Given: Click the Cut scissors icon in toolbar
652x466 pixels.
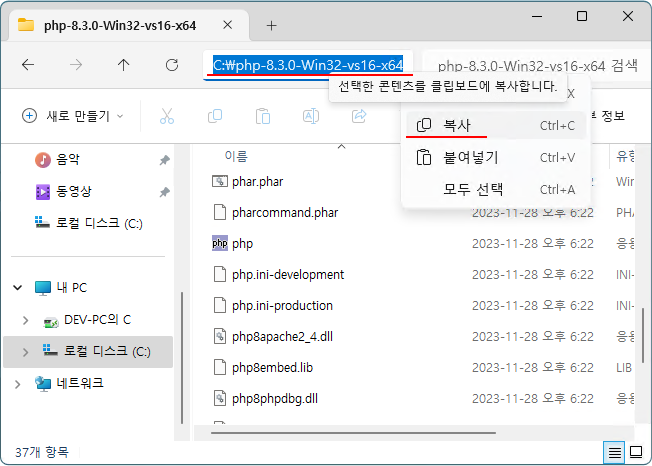Looking at the screenshot, I should tap(167, 116).
